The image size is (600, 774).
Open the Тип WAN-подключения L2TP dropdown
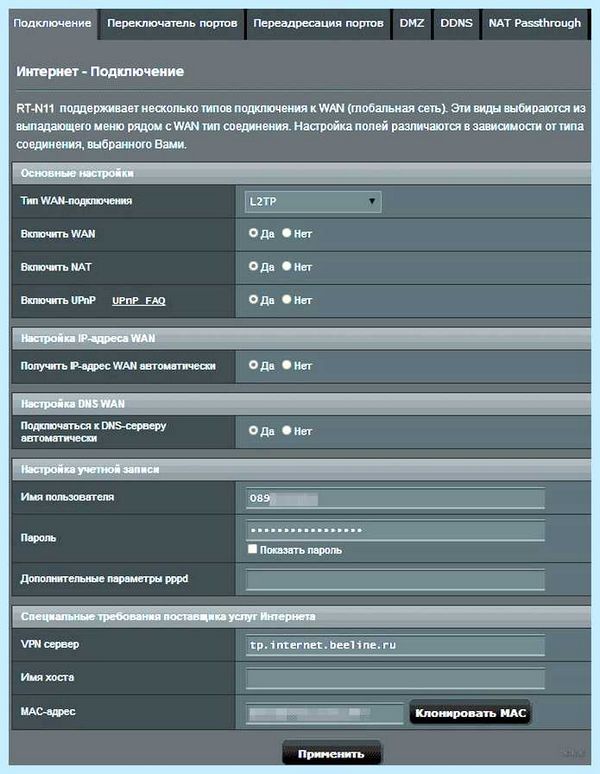click(x=313, y=201)
